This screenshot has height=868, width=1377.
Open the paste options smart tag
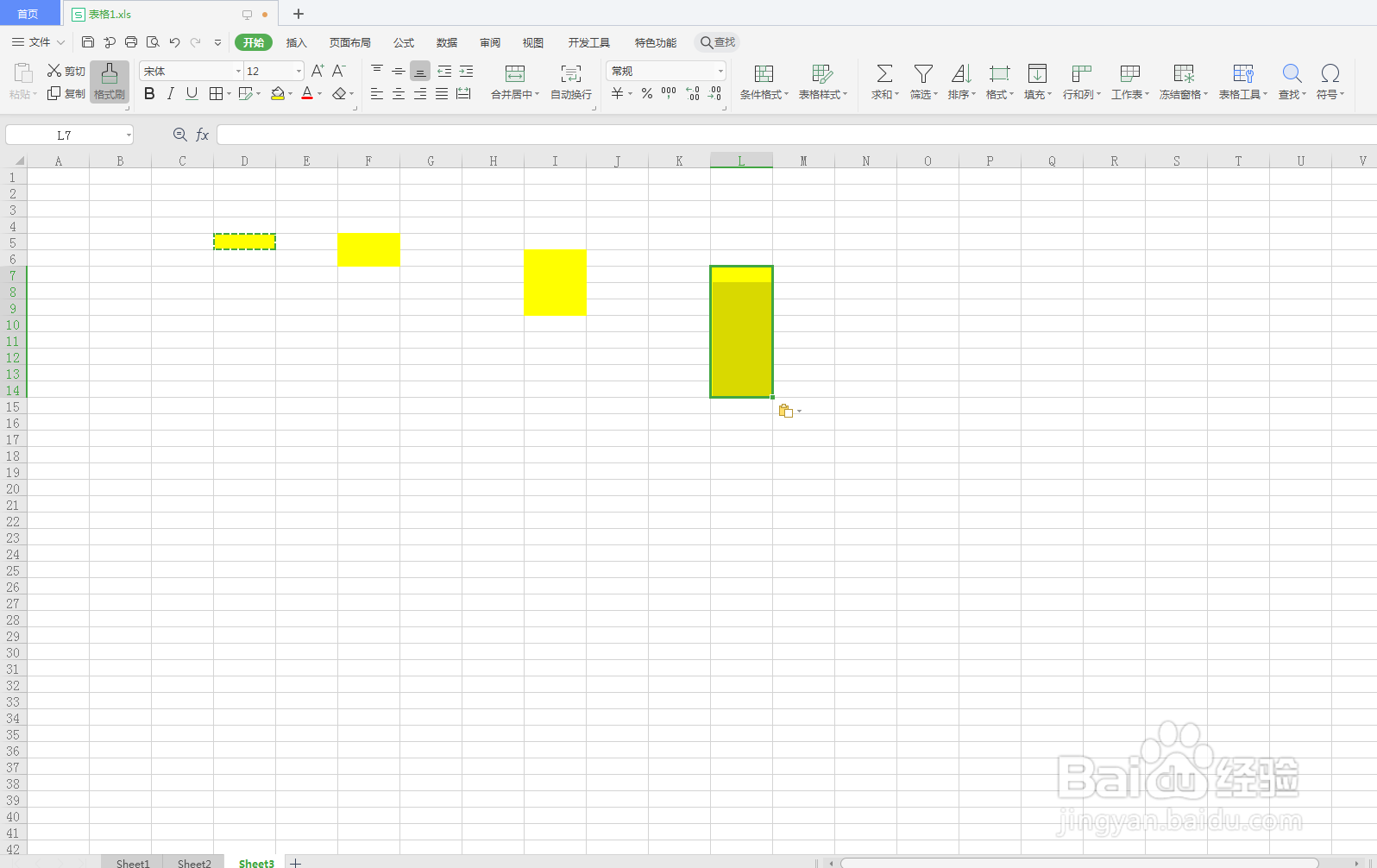(789, 411)
